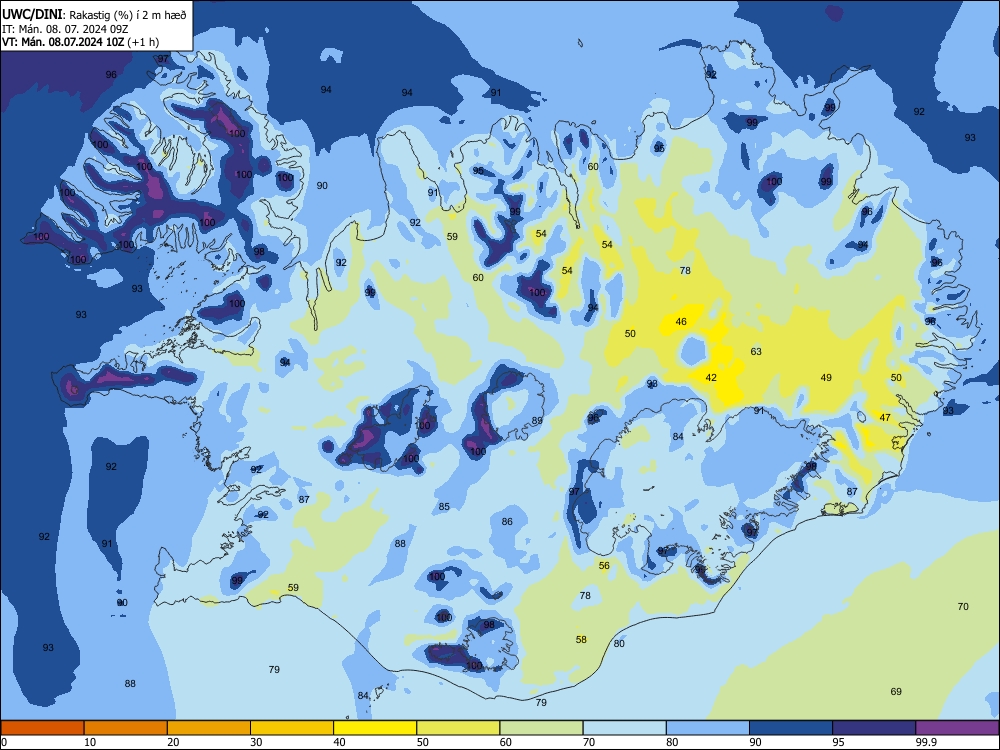1000x750 pixels.
Task: Click the map humidity value '49'
Action: [826, 378]
